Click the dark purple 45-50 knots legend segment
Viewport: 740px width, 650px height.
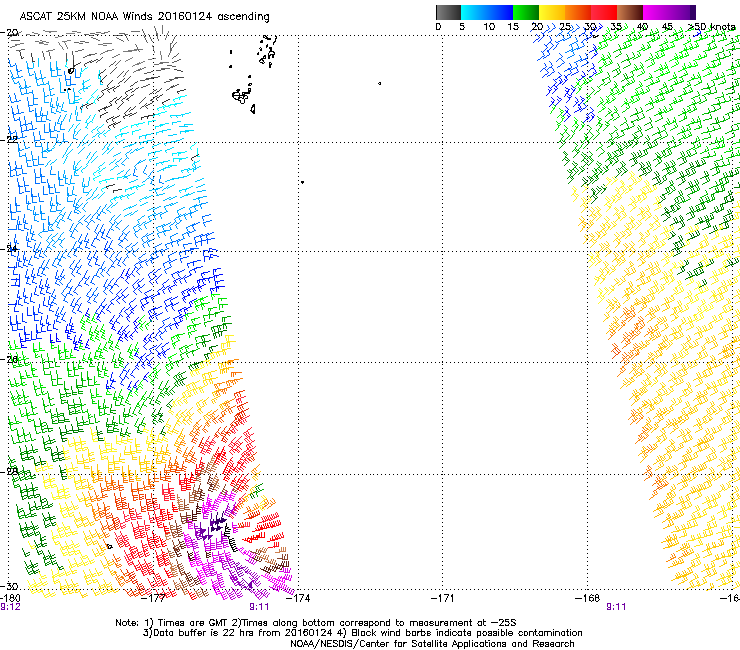point(682,12)
